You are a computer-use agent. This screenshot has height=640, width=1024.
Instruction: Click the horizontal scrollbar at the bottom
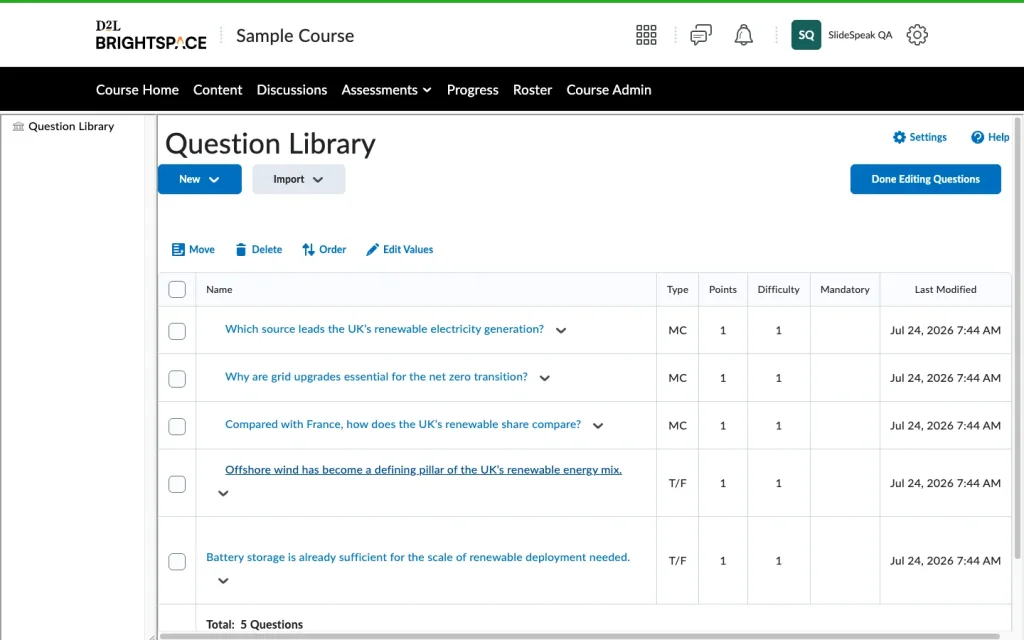(580, 635)
